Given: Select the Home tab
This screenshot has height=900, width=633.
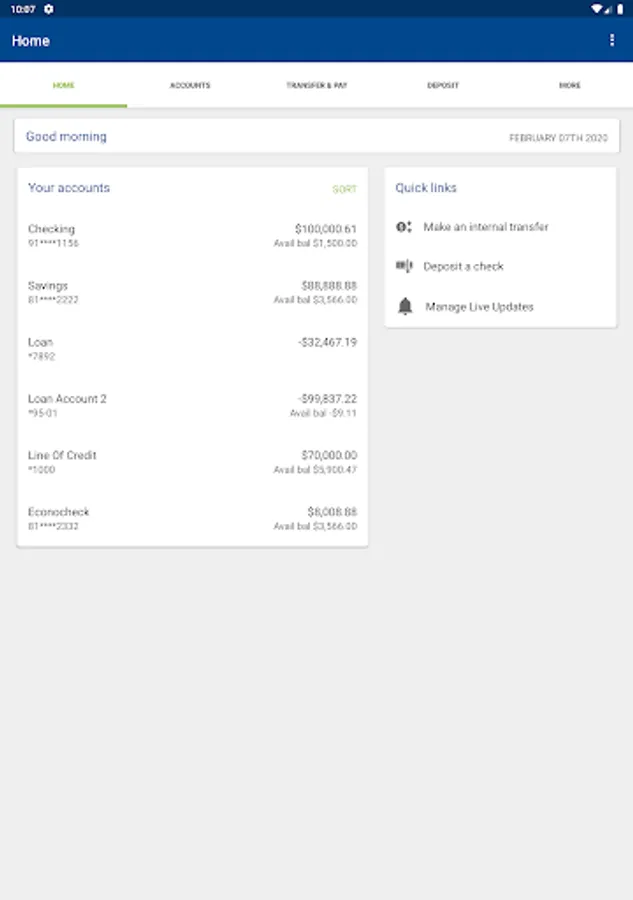Looking at the screenshot, I should [x=63, y=86].
